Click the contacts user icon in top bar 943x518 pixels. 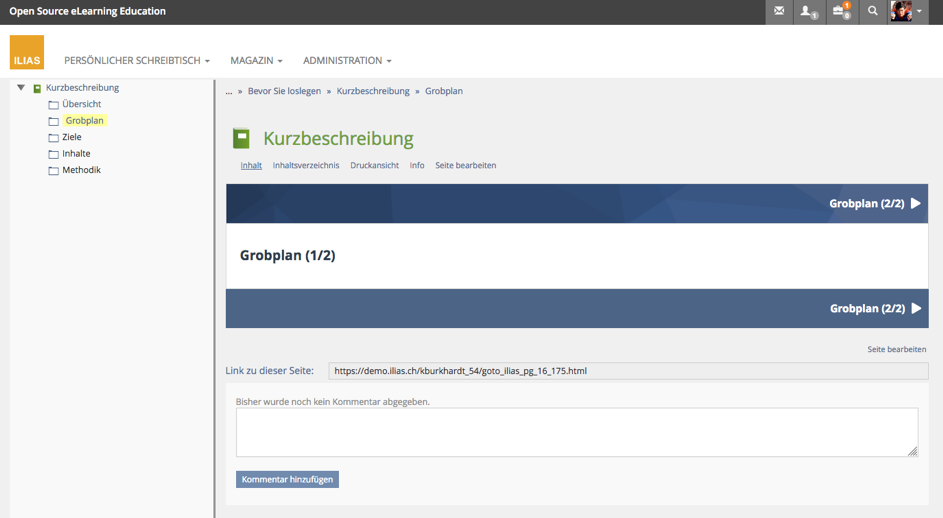(807, 12)
